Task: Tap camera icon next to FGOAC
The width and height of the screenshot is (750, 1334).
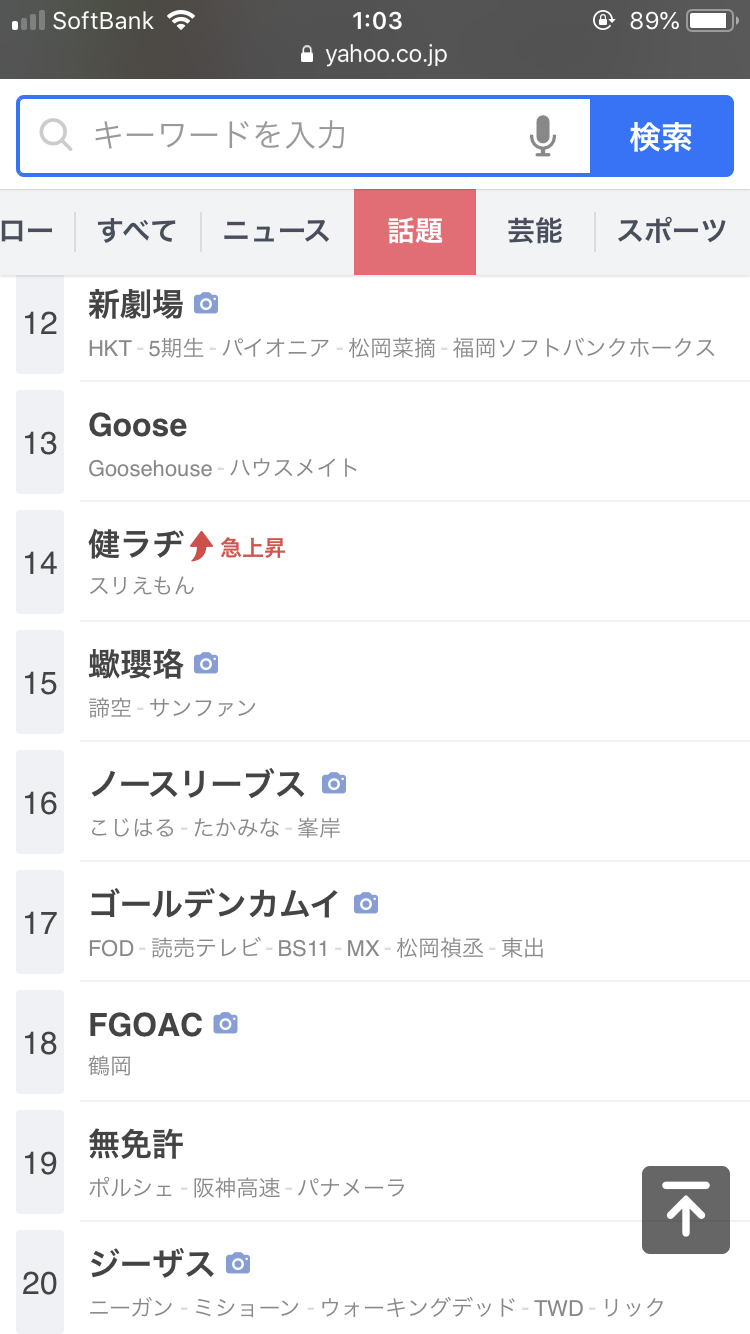Action: (x=226, y=1023)
